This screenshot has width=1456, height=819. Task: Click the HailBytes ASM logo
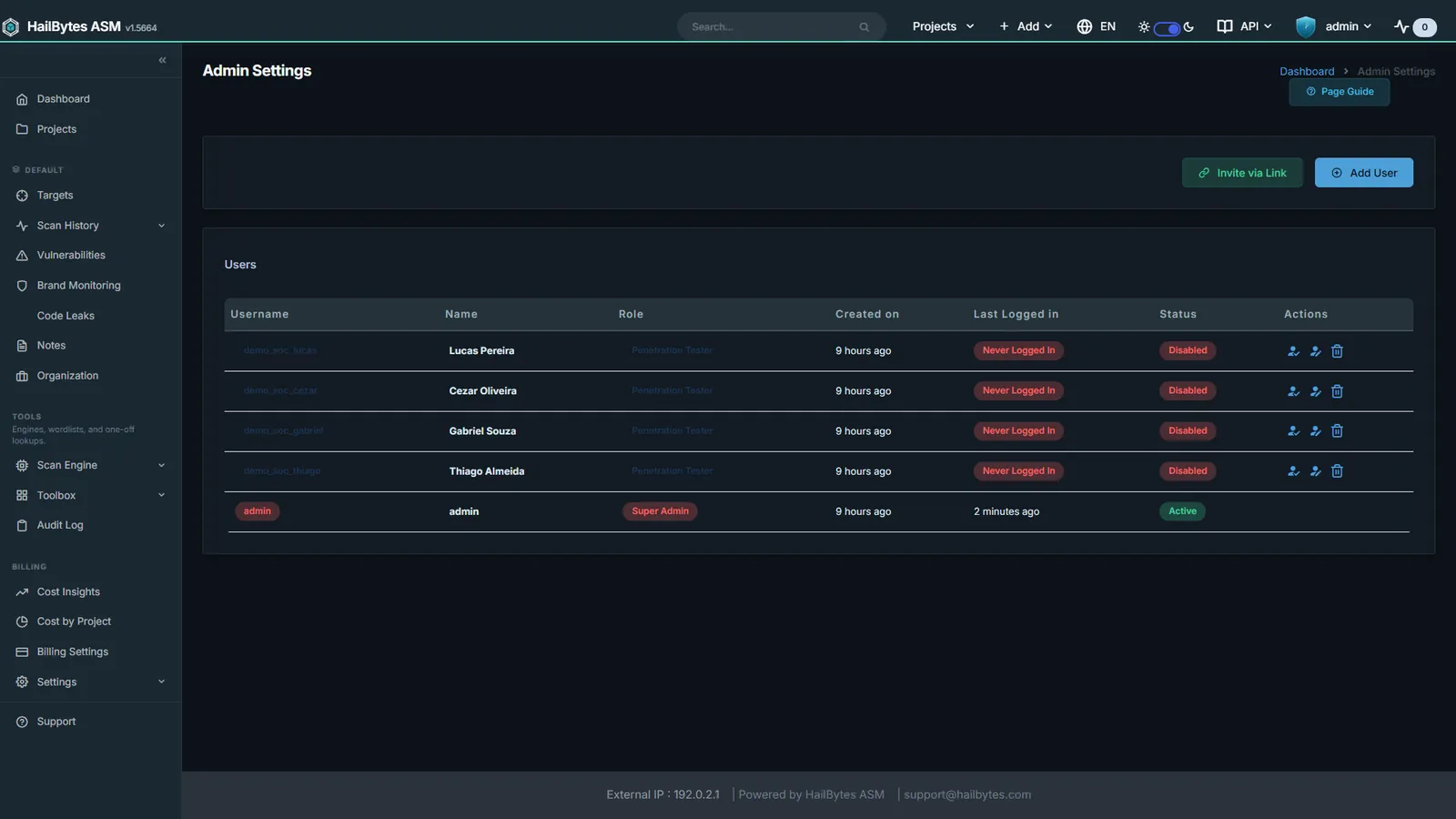click(x=80, y=26)
